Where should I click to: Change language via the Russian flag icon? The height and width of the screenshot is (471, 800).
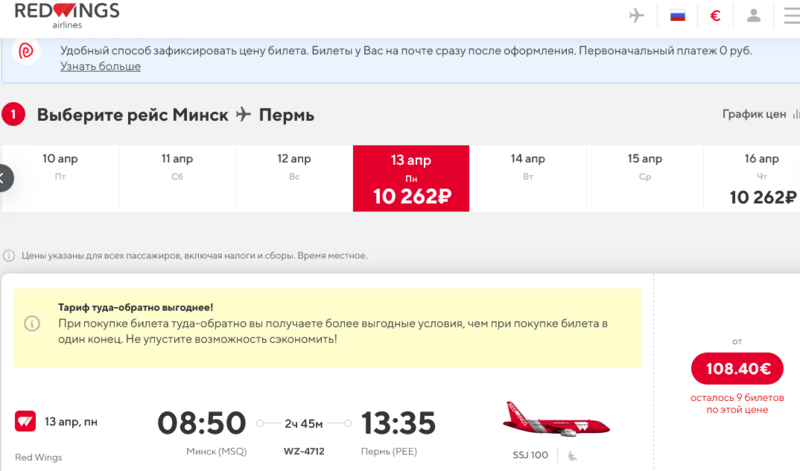[677, 15]
